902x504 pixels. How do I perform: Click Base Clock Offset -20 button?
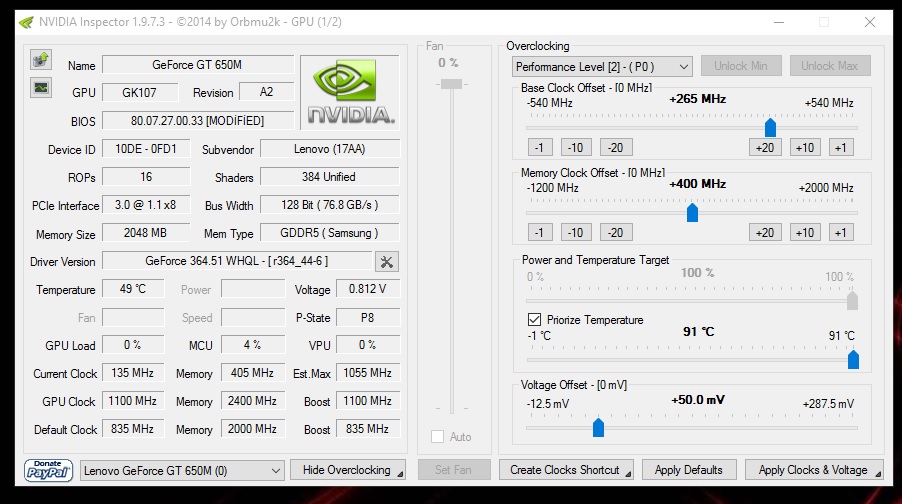tap(616, 148)
